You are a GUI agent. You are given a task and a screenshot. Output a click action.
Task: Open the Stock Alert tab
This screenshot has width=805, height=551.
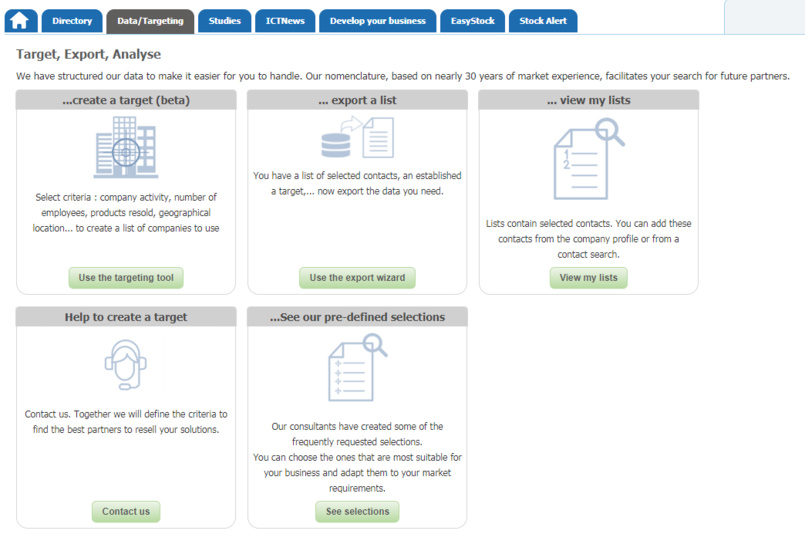(x=543, y=21)
